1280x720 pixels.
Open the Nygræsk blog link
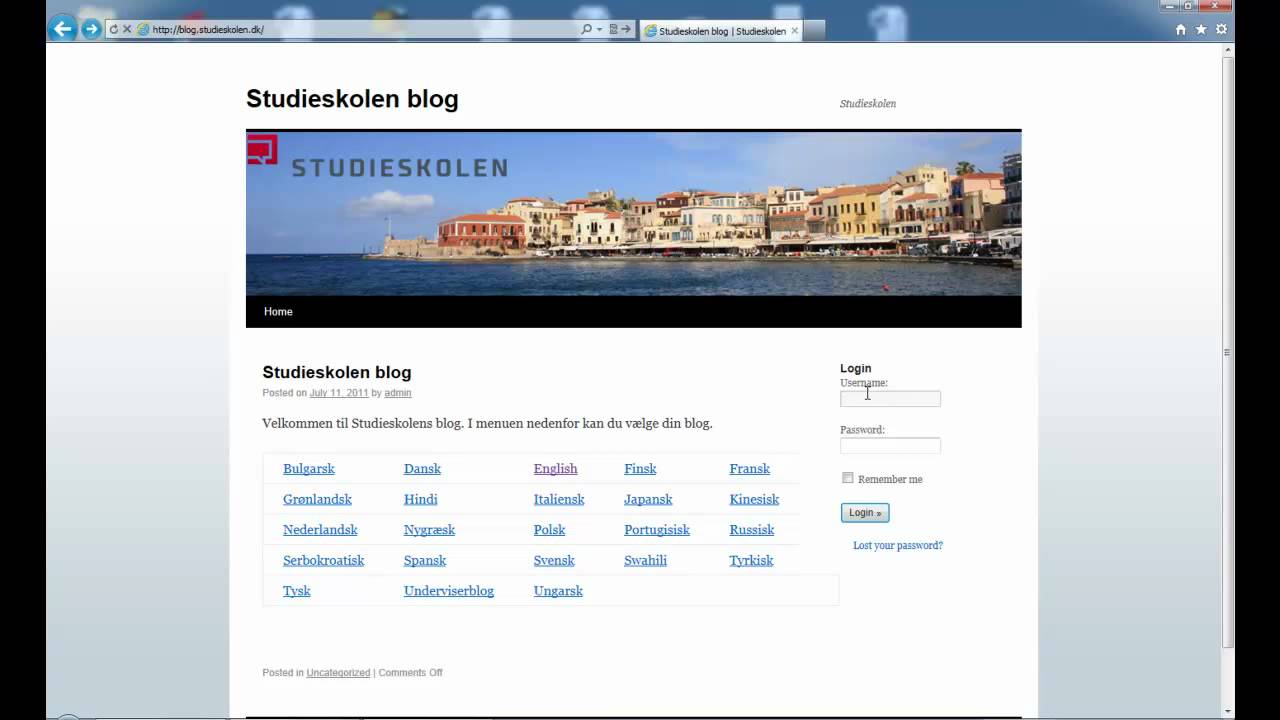(x=429, y=530)
